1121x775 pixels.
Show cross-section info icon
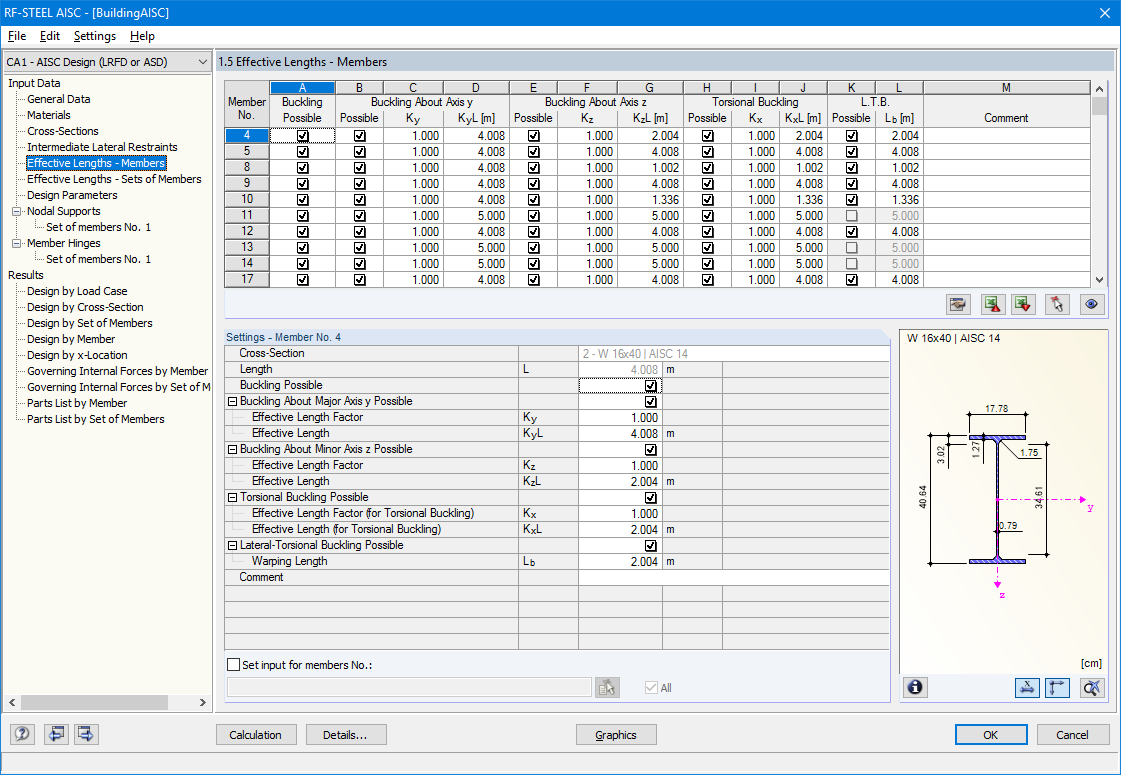915,688
